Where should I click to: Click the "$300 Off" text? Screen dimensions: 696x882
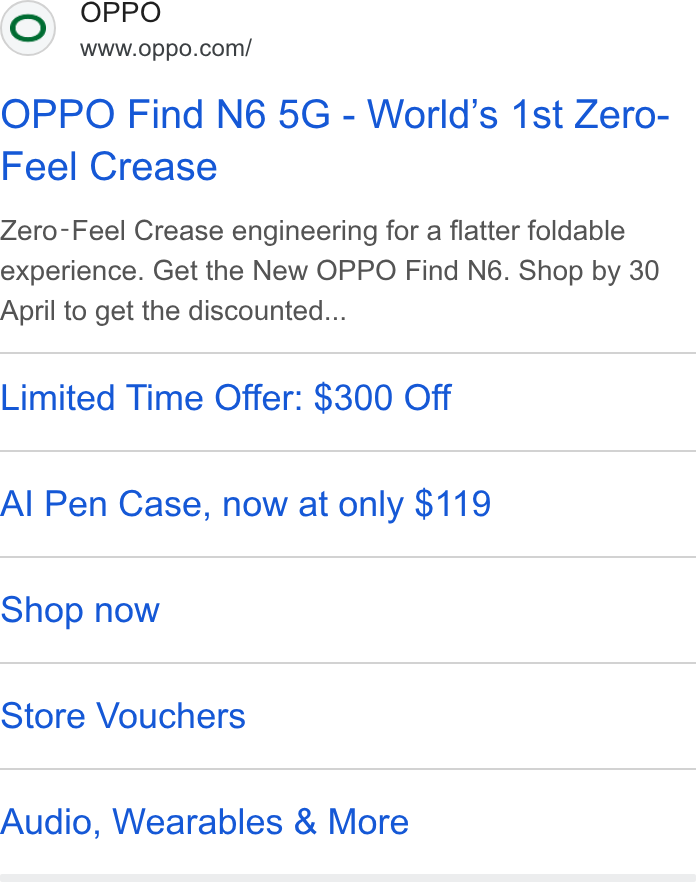(x=383, y=398)
